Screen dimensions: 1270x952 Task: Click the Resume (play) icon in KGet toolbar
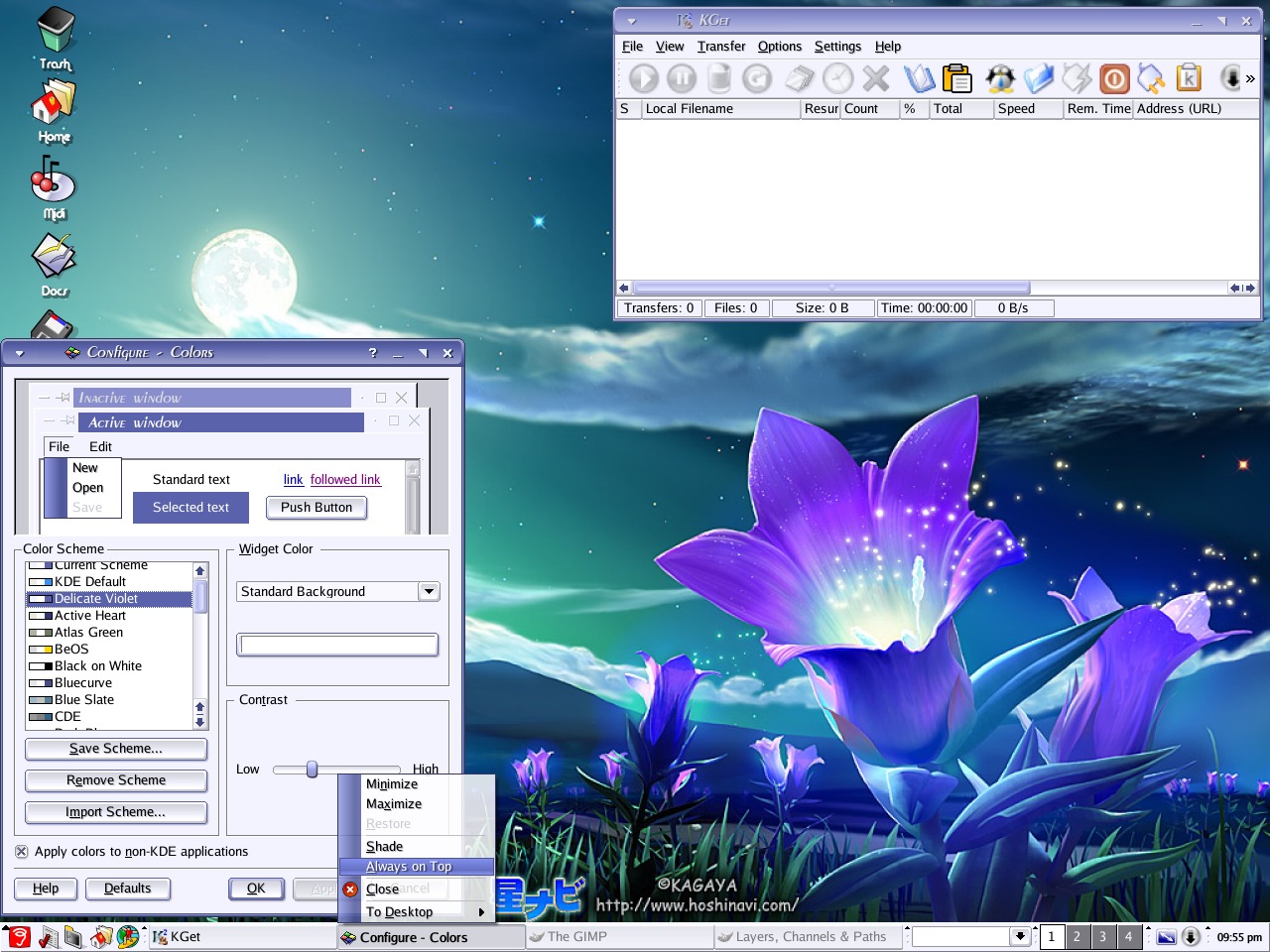[644, 78]
